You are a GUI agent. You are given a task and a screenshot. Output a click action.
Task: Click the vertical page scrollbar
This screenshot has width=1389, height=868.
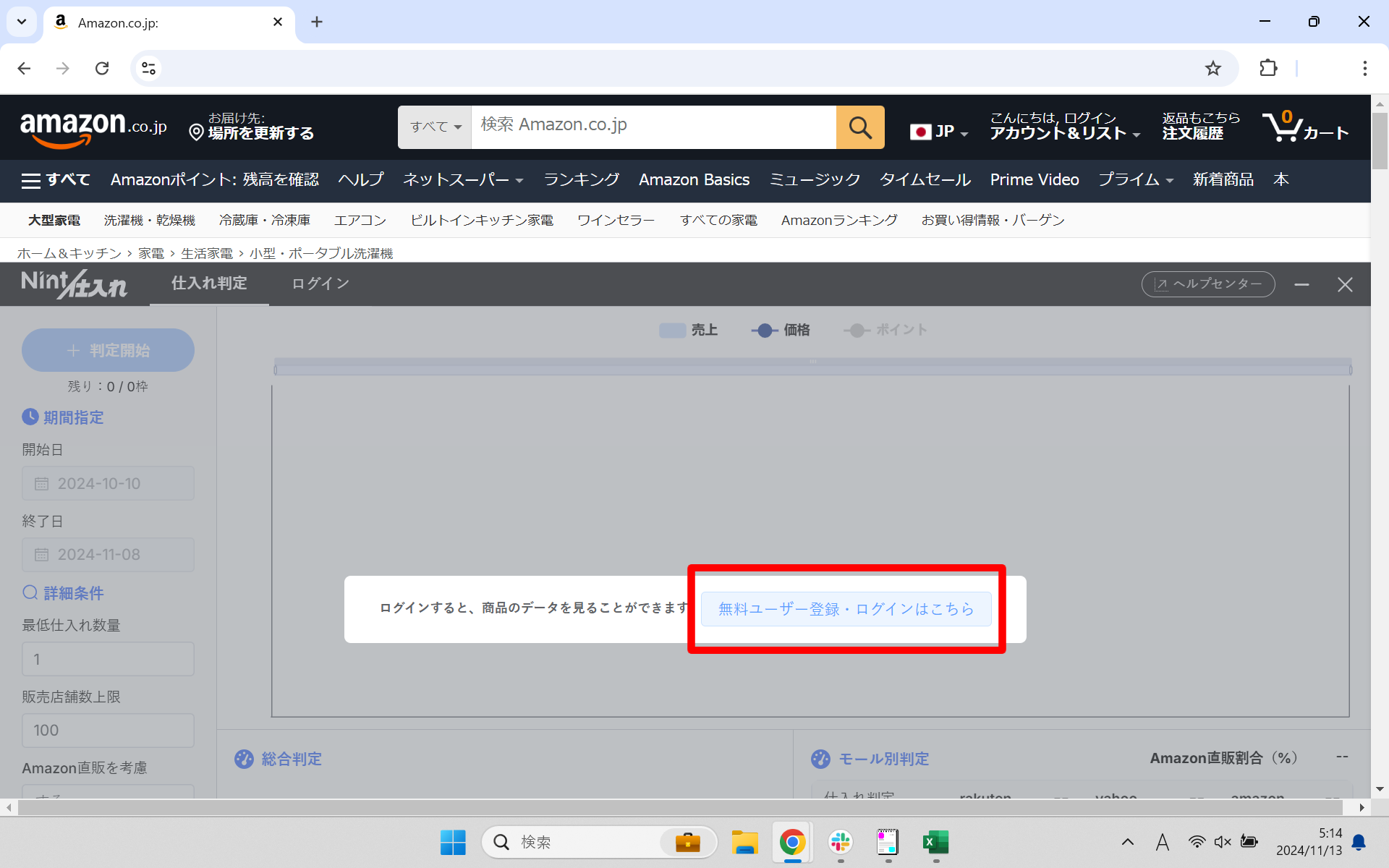[1380, 141]
